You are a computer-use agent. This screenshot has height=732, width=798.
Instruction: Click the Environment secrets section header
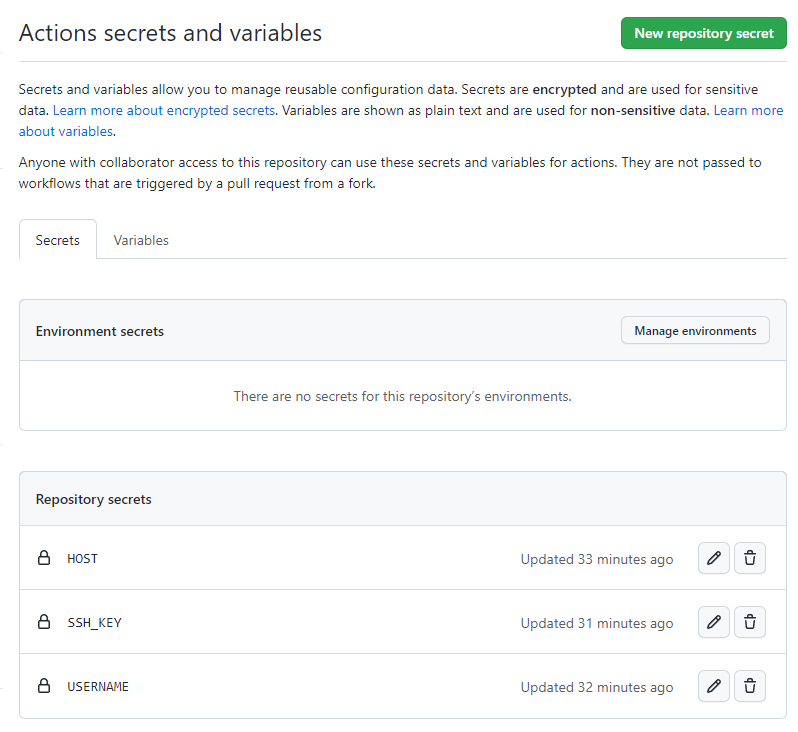100,331
